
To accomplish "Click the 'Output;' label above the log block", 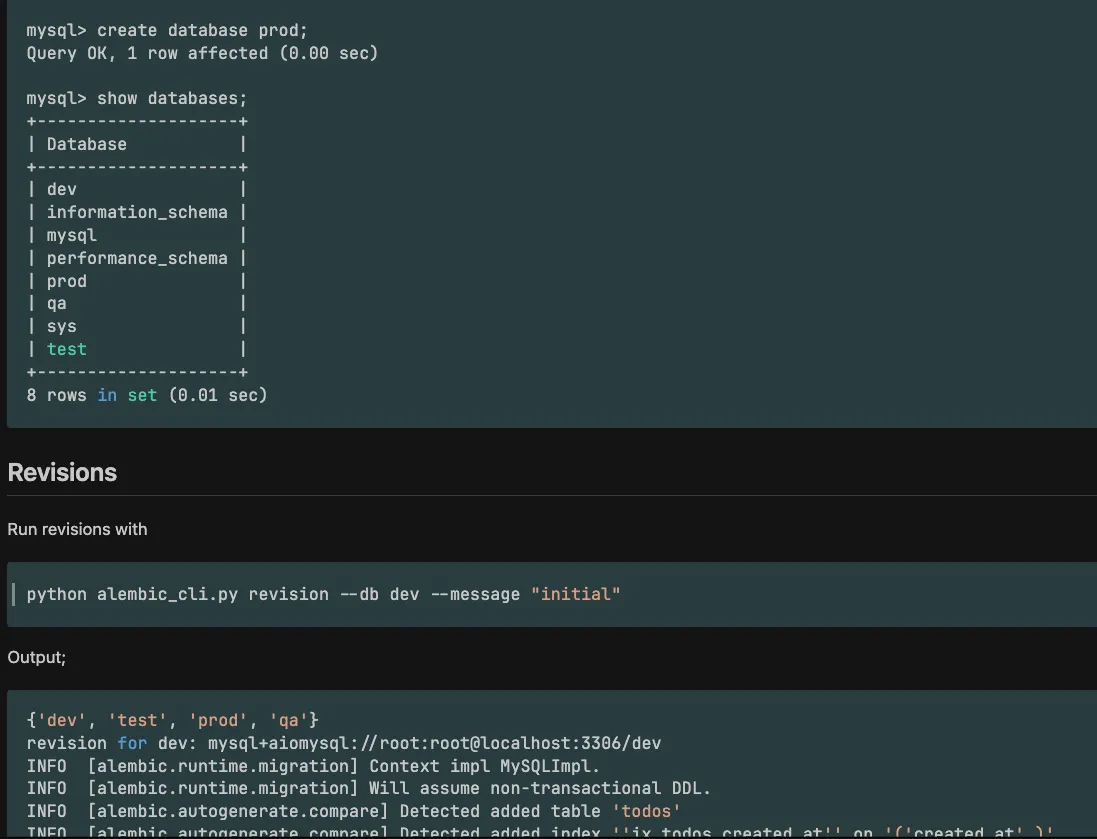I will click(x=37, y=657).
